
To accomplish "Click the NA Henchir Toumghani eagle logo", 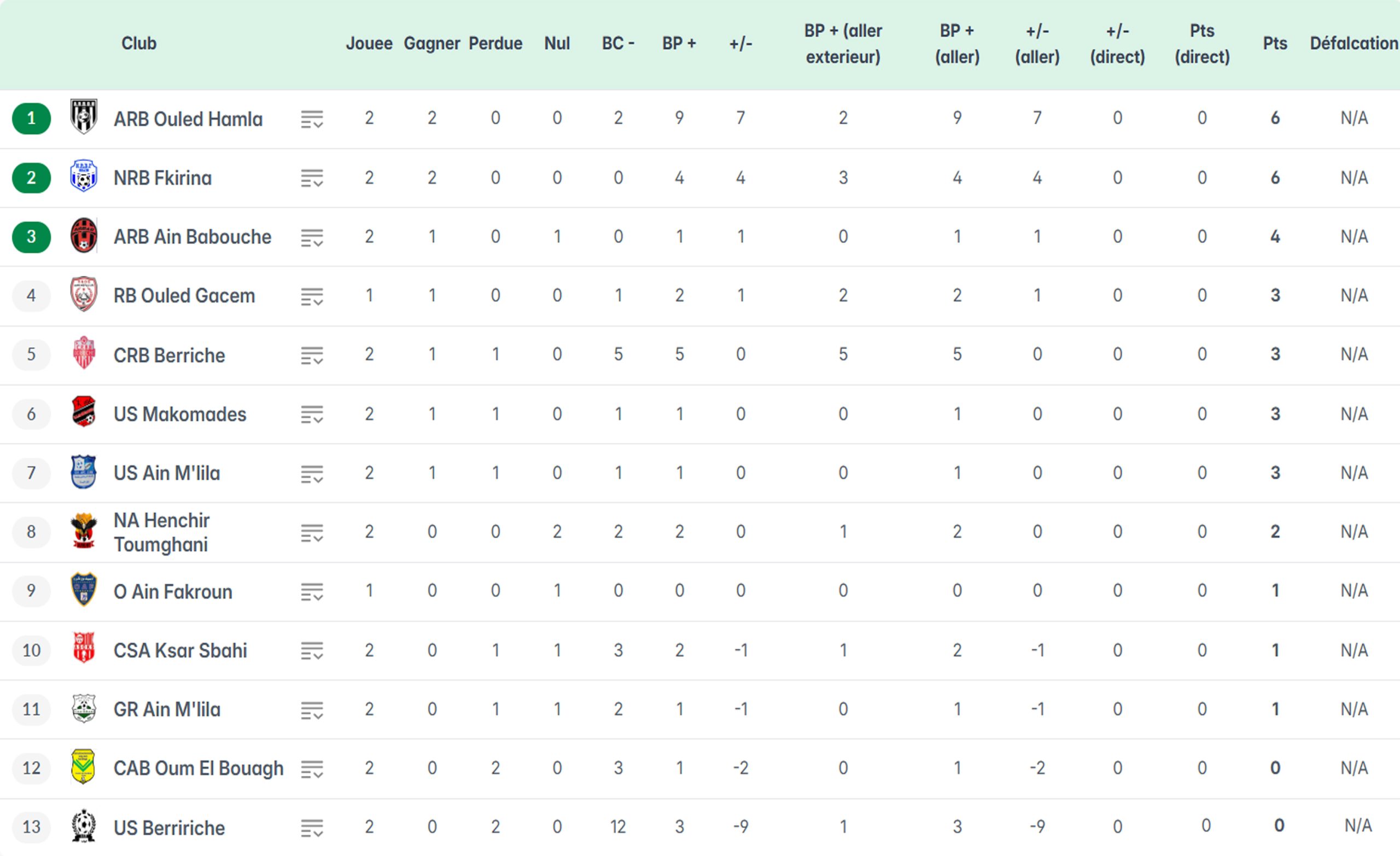I will (84, 531).
